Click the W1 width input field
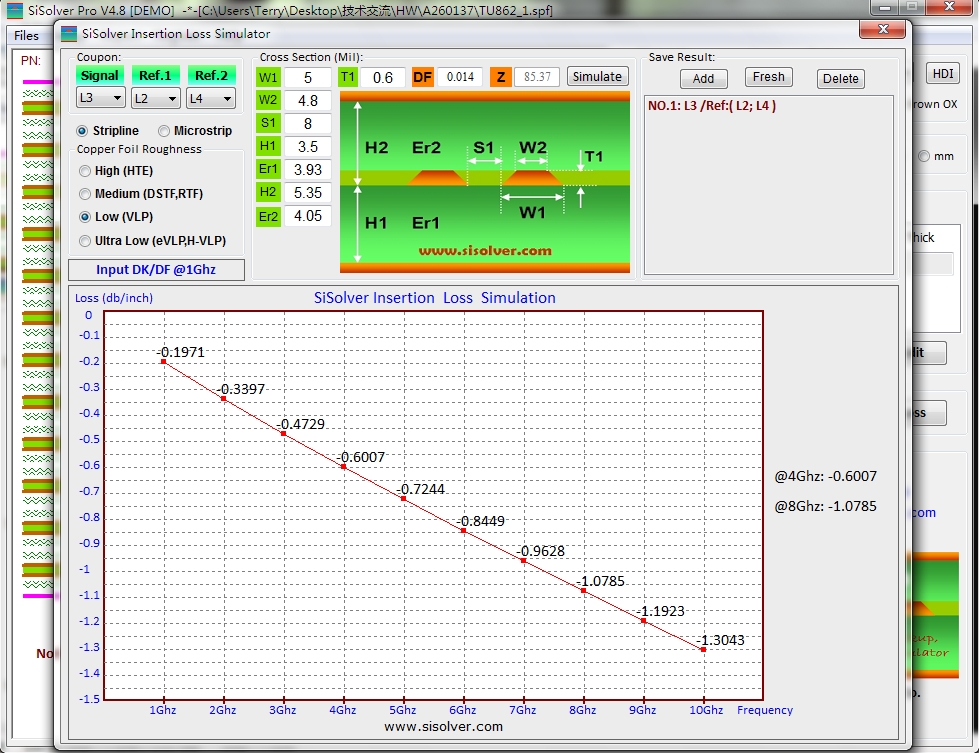This screenshot has width=979, height=753. click(x=308, y=78)
